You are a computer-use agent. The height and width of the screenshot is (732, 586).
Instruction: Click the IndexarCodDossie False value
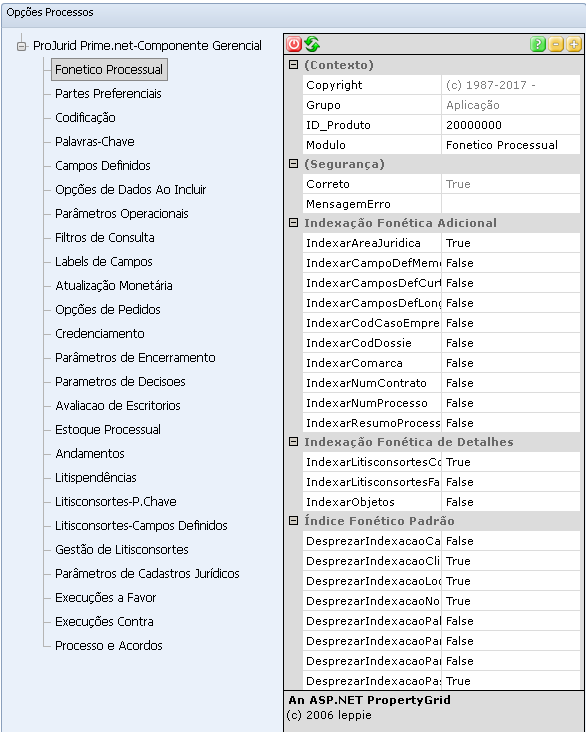coord(510,343)
